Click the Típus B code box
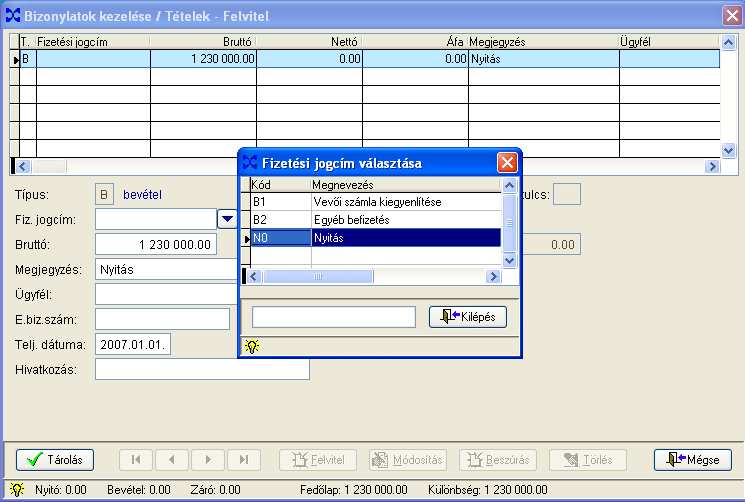Viewport: 745px width, 502px height. point(104,195)
